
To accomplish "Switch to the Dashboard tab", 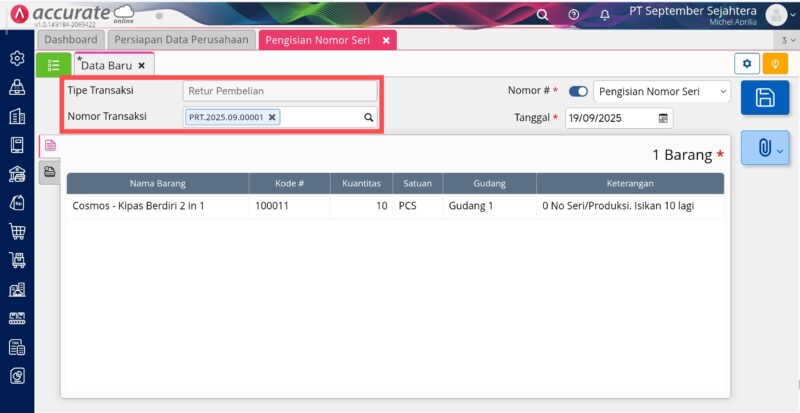I will [71, 39].
